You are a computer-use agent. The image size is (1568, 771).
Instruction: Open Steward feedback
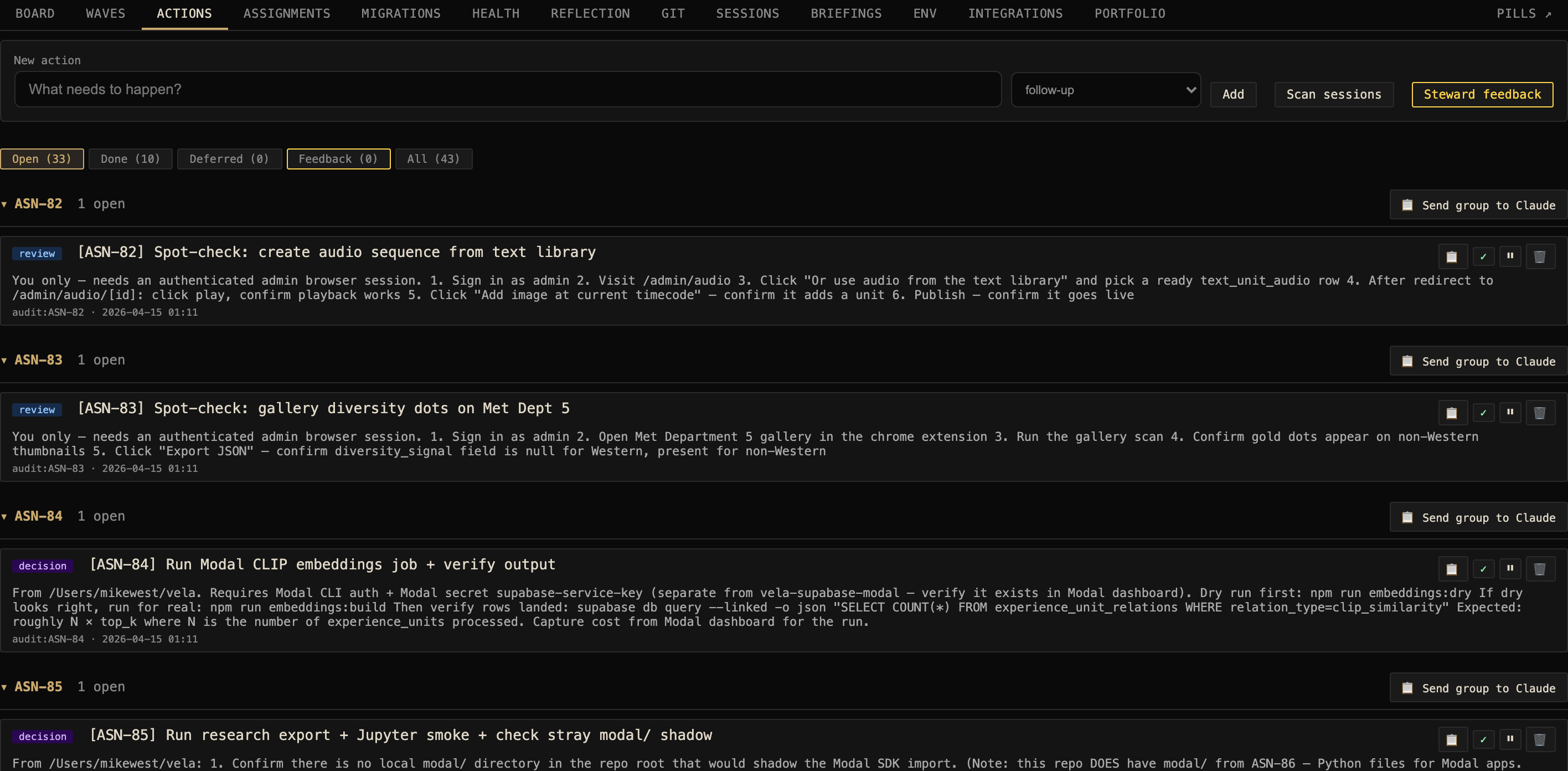tap(1482, 94)
